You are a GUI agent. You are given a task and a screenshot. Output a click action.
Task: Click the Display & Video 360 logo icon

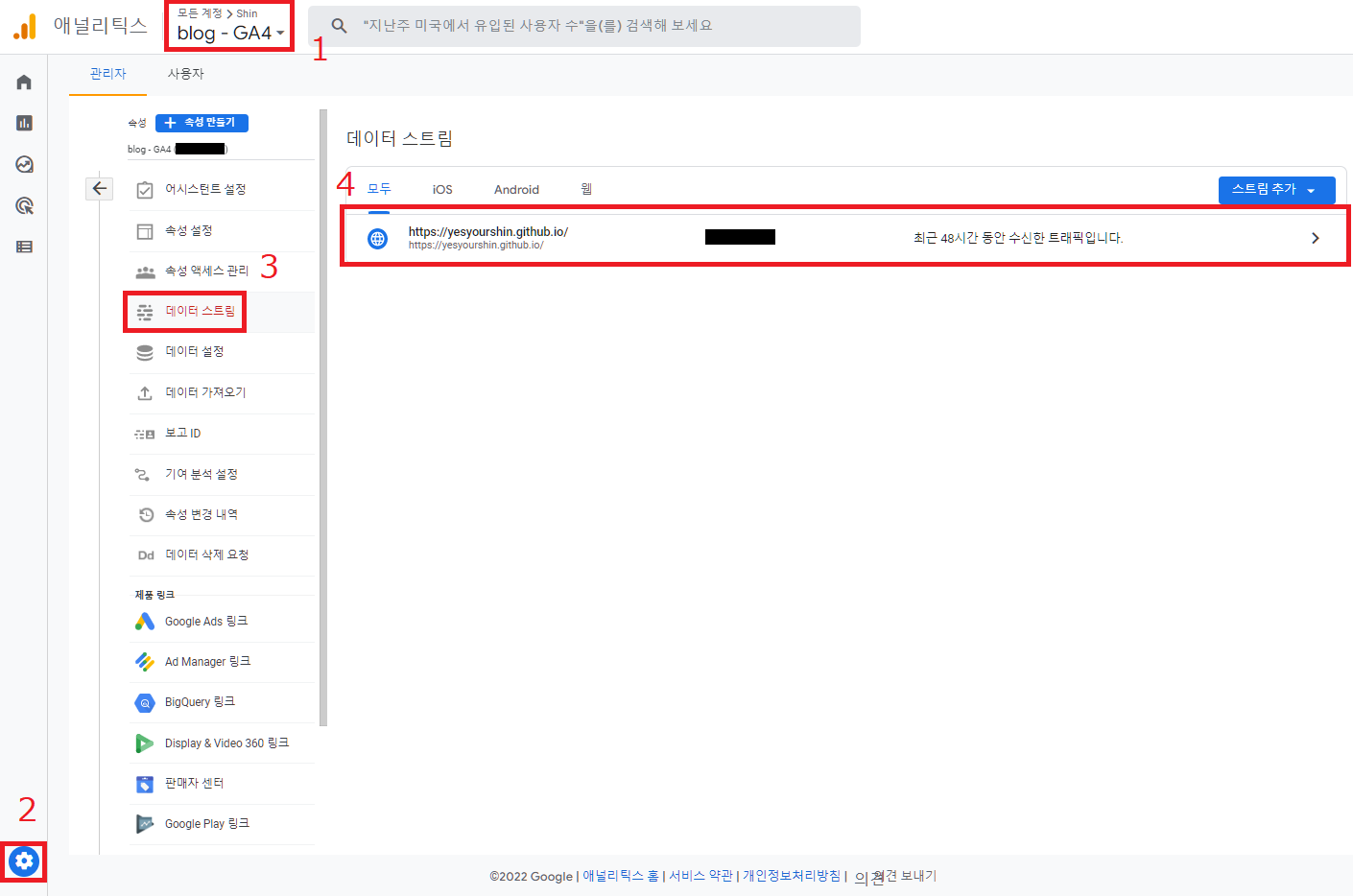(x=145, y=743)
